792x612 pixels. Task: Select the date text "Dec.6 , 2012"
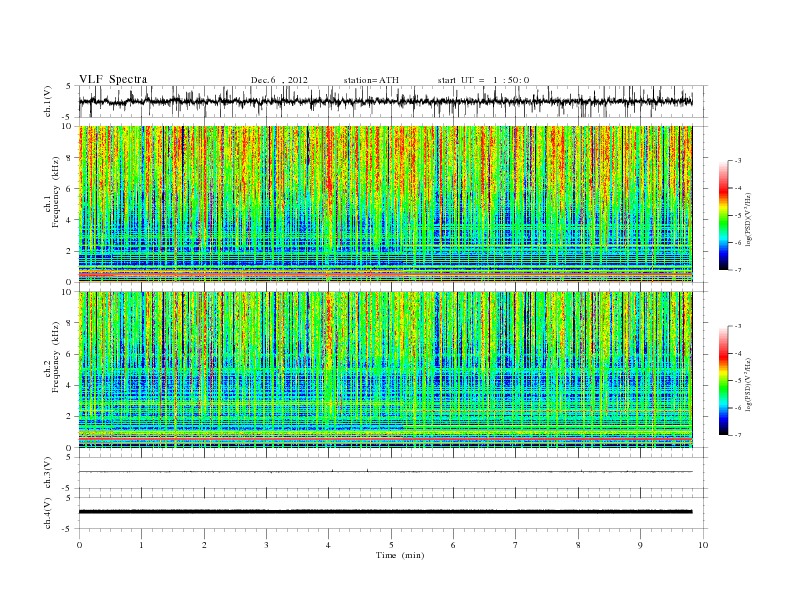tap(279, 80)
